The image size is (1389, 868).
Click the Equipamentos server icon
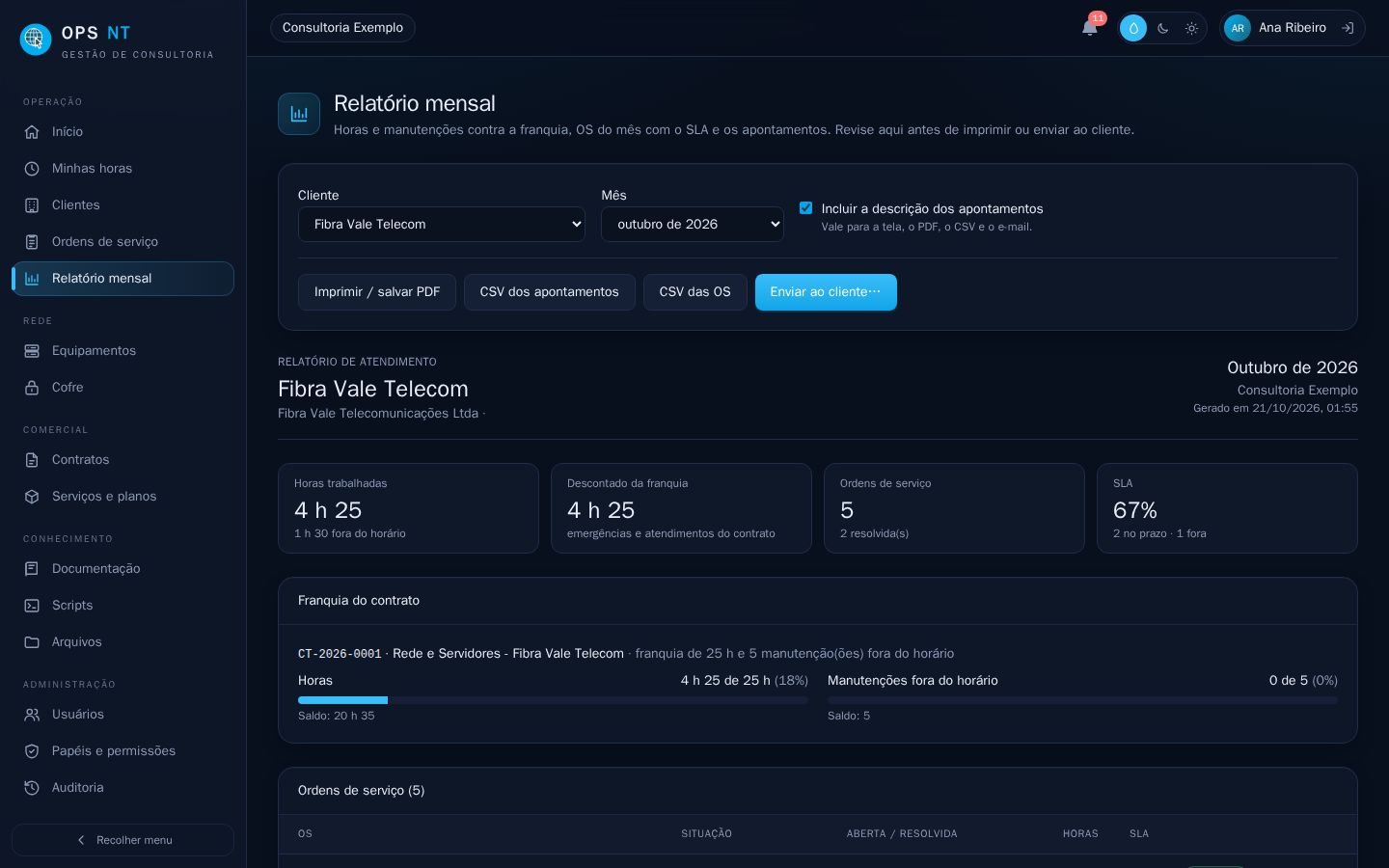pyautogui.click(x=32, y=351)
